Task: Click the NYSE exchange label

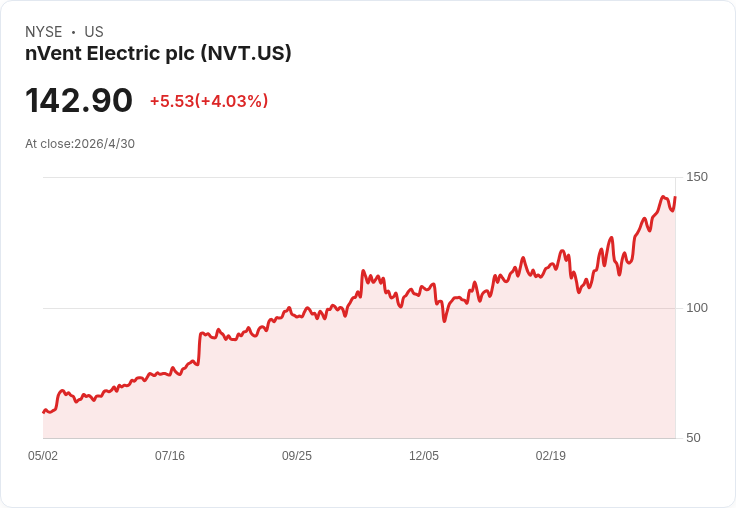Action: 44,32
